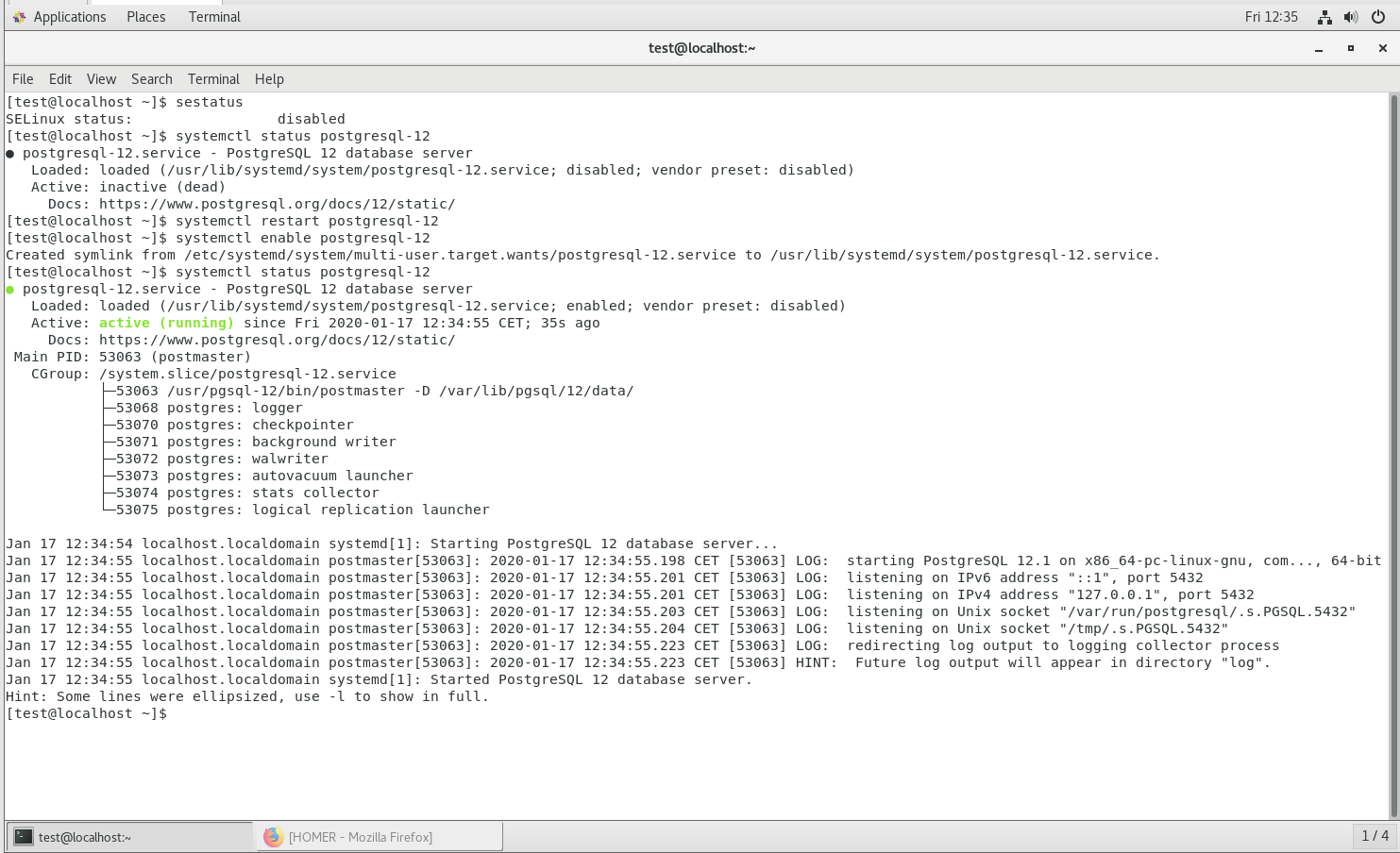Click the power button icon in top panel
The width and height of the screenshot is (1400, 853).
click(1376, 17)
